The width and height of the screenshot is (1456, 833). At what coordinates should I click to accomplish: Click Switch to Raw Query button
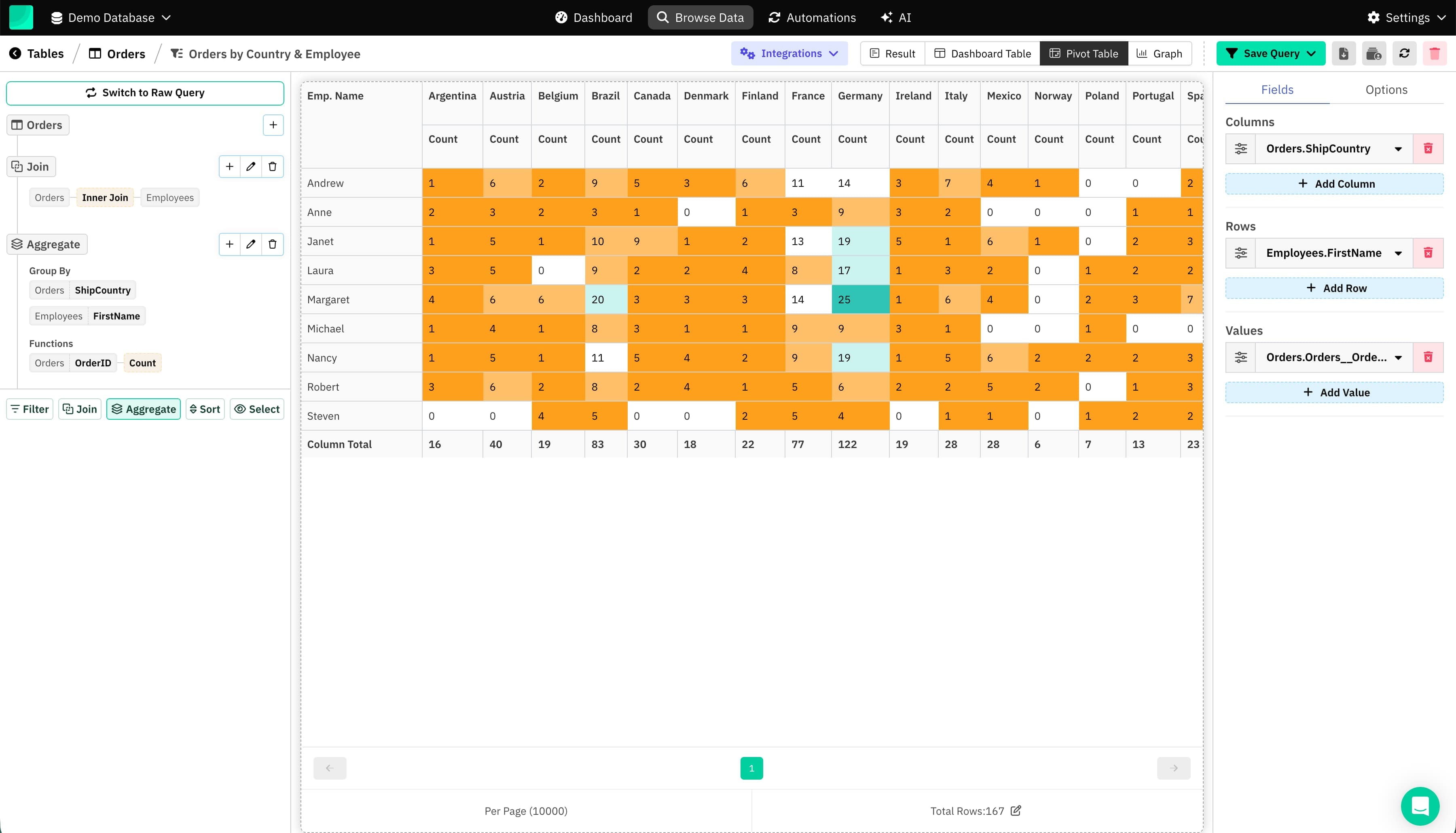[x=145, y=93]
